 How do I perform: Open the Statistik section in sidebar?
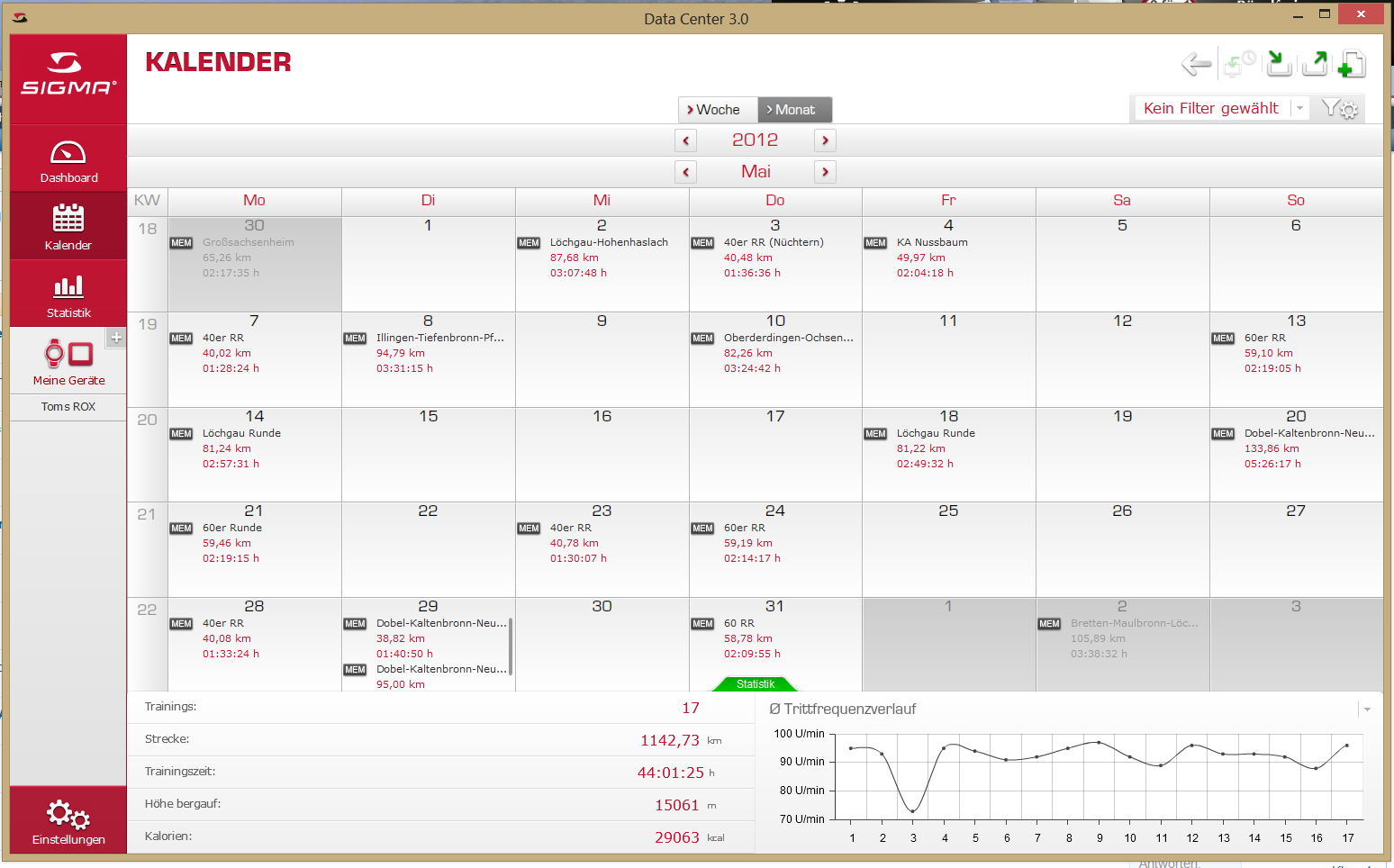68,295
